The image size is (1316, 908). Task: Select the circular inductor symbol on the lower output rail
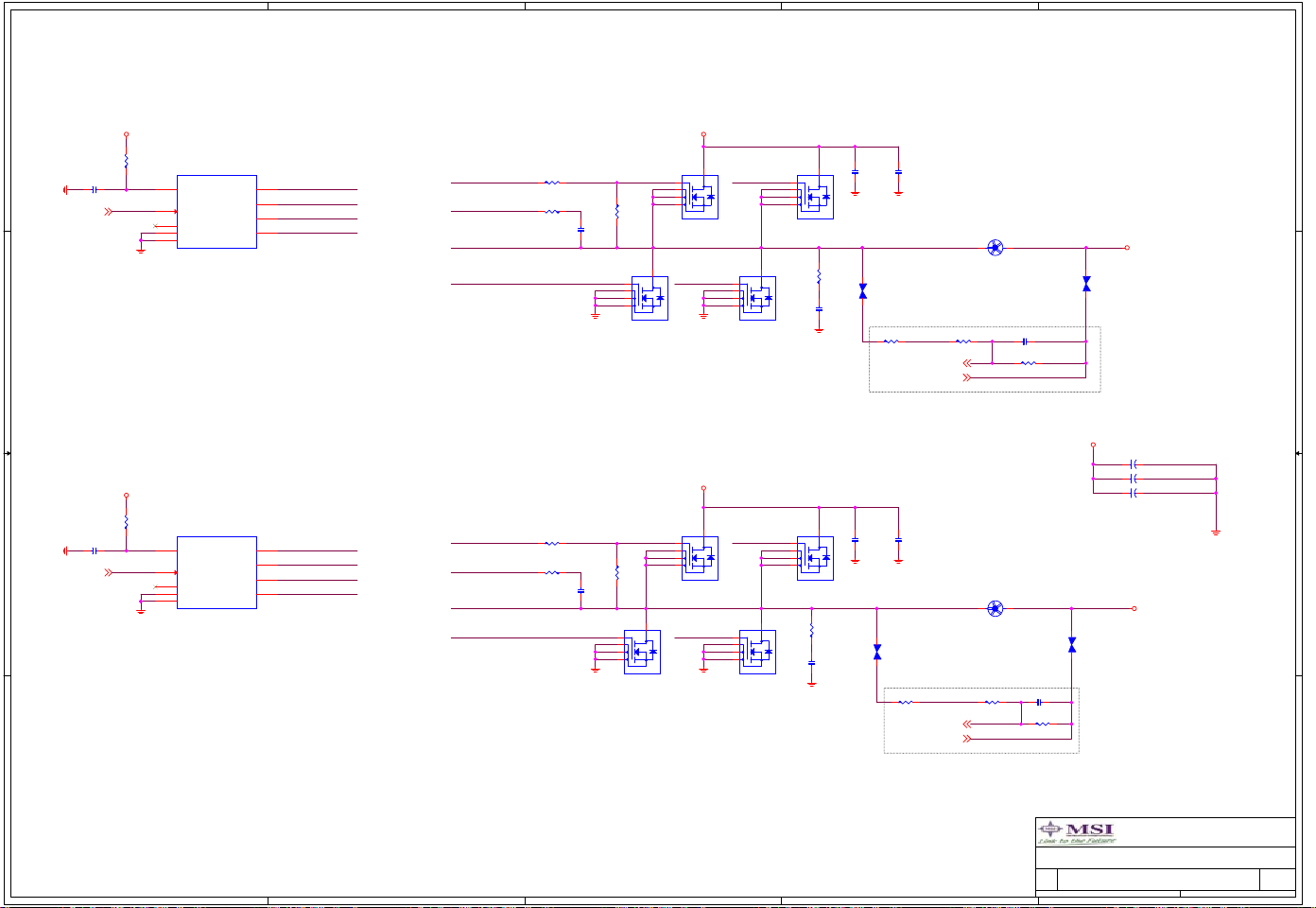pos(995,608)
